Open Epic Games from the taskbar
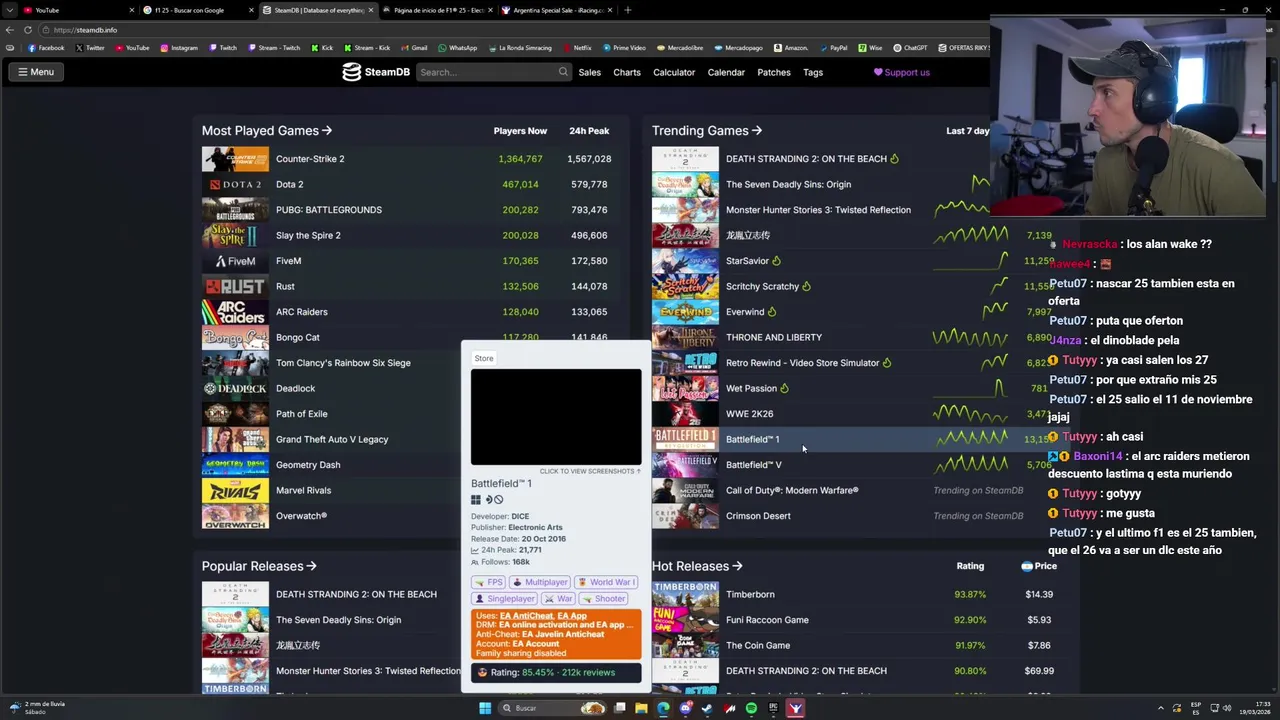Viewport: 1280px width, 720px height. tap(773, 708)
